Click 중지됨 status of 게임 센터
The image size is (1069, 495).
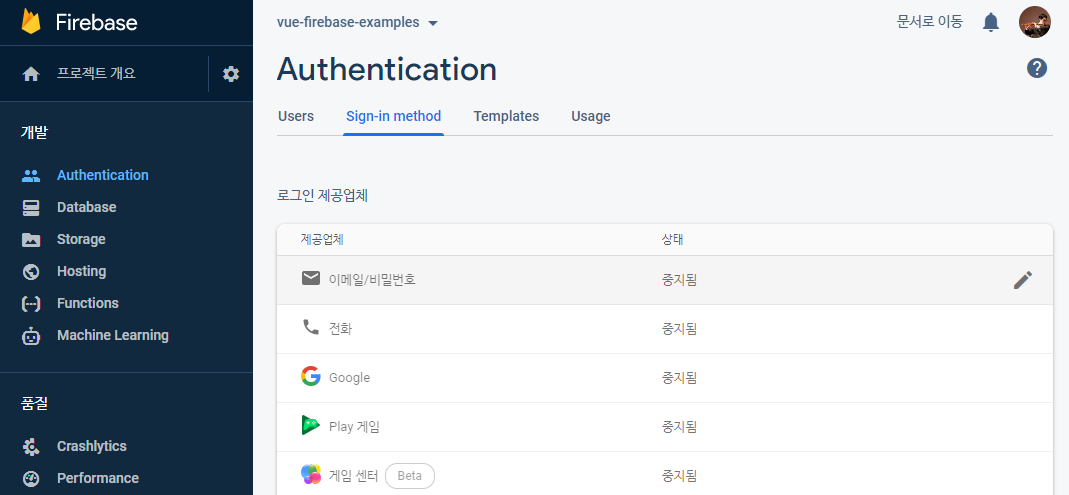coord(679,476)
